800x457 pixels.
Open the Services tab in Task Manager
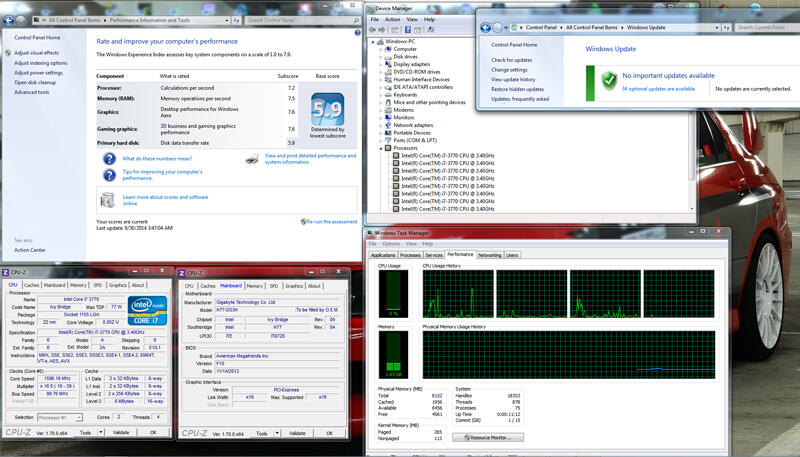tap(434, 255)
